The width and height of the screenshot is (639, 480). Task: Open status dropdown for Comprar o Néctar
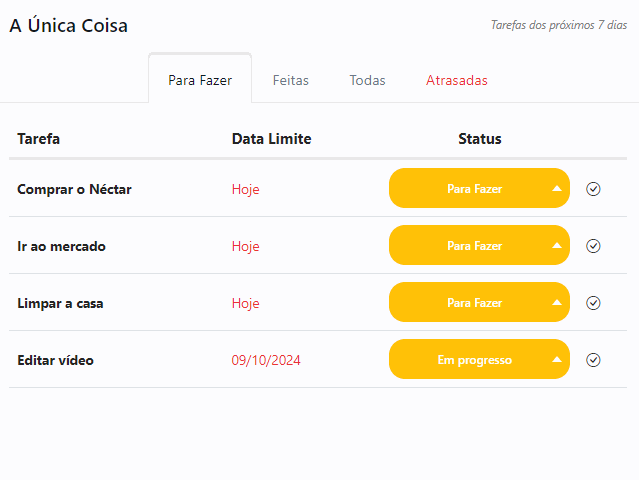click(x=479, y=188)
